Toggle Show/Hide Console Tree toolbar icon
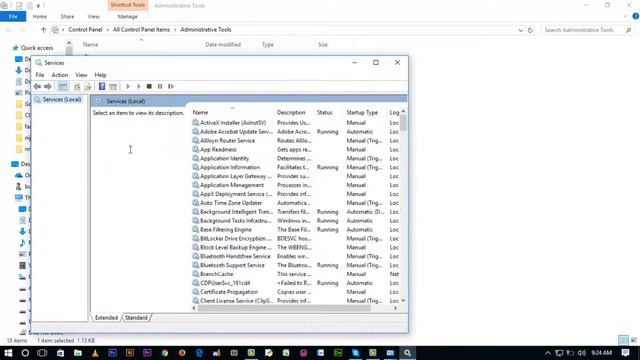The image size is (640, 360). click(x=63, y=87)
